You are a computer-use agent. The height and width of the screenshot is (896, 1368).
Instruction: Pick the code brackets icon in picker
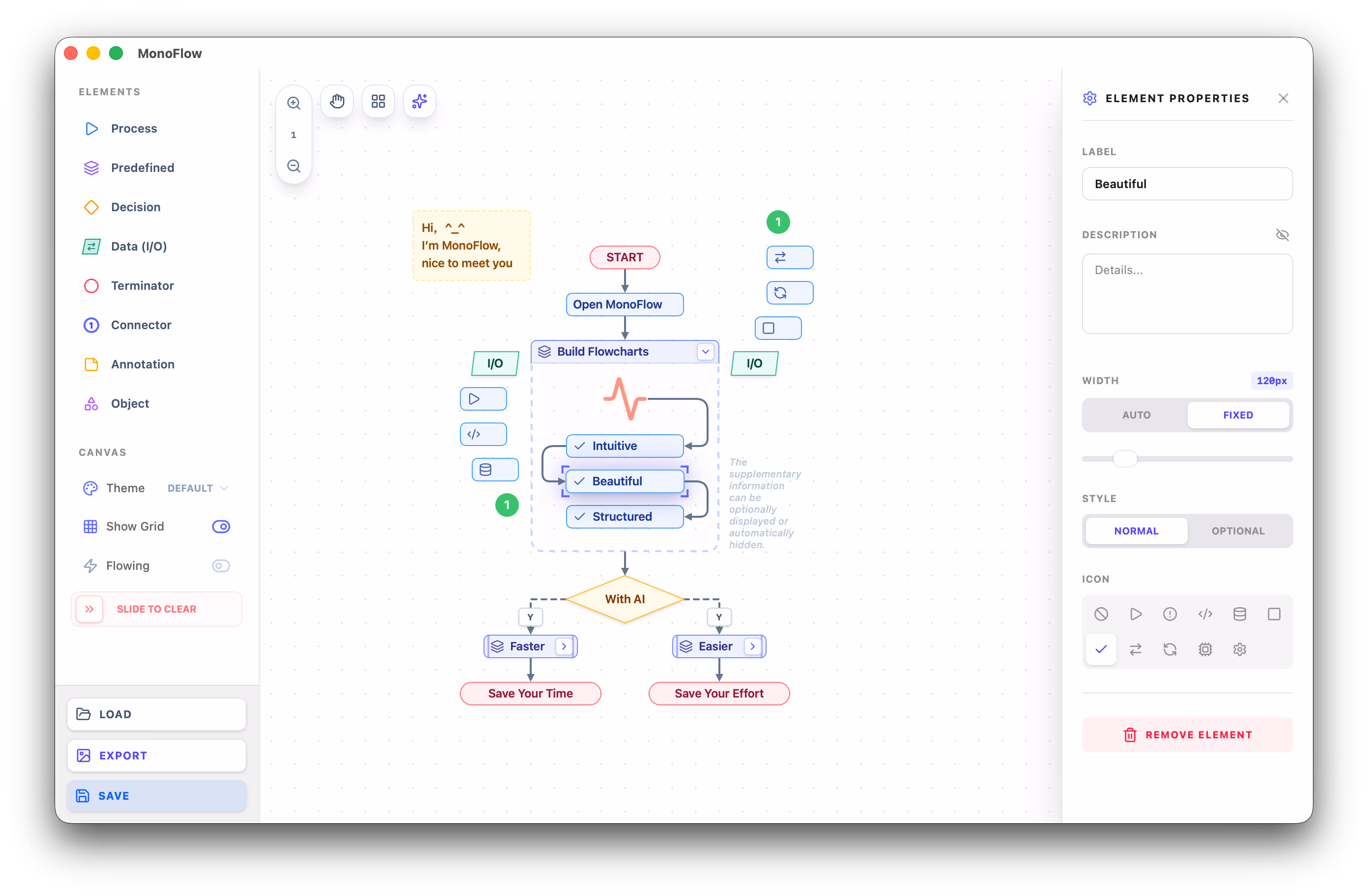1205,615
